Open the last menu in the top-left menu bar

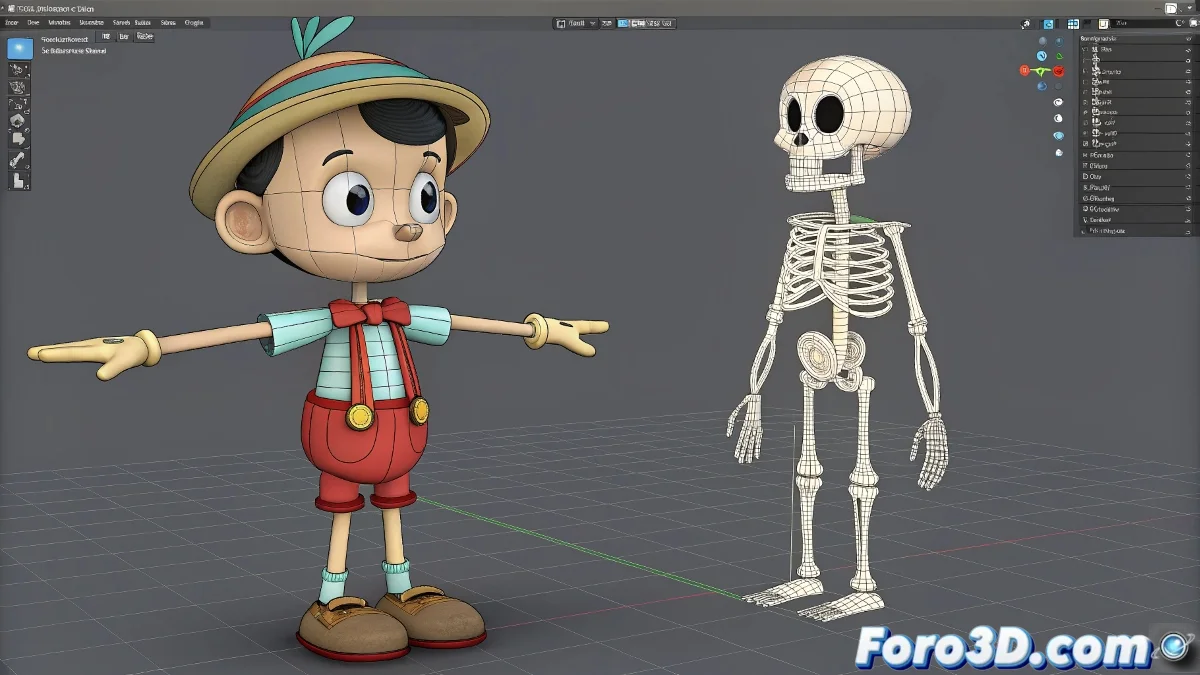coord(194,21)
